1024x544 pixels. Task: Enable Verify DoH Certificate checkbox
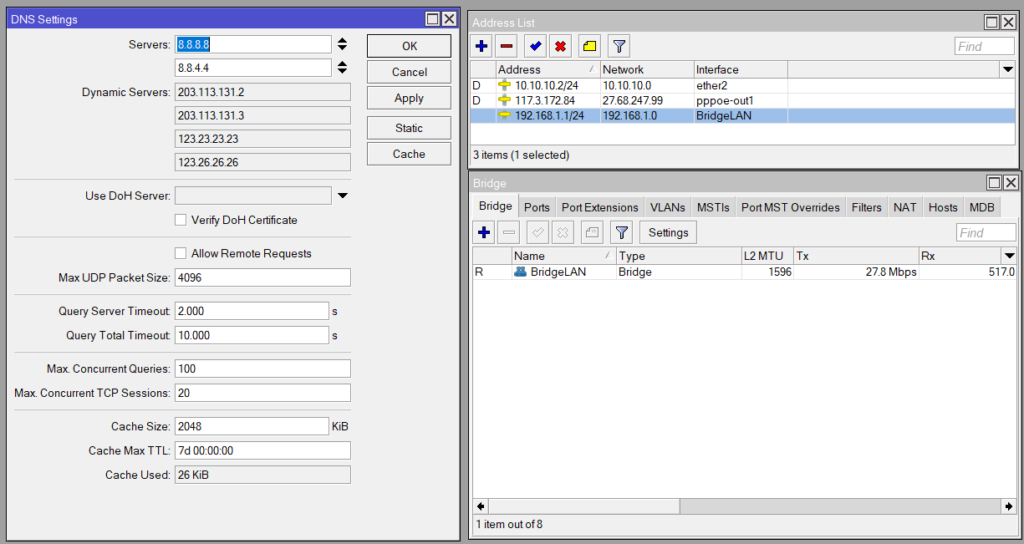(181, 220)
